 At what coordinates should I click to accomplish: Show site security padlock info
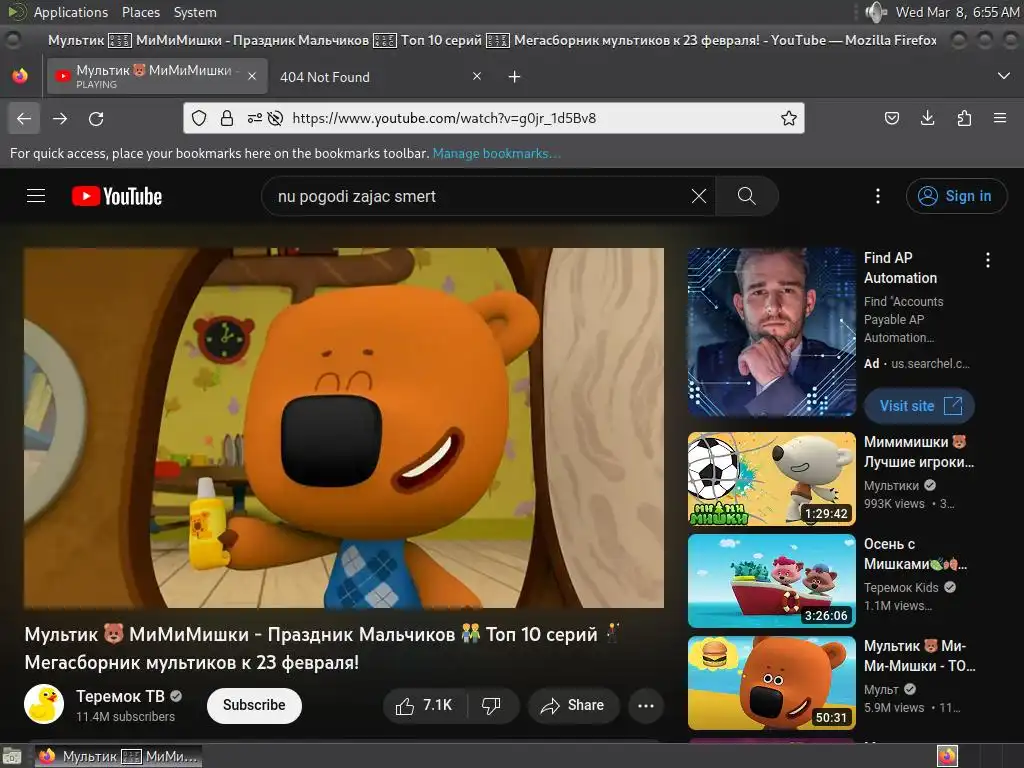point(227,118)
